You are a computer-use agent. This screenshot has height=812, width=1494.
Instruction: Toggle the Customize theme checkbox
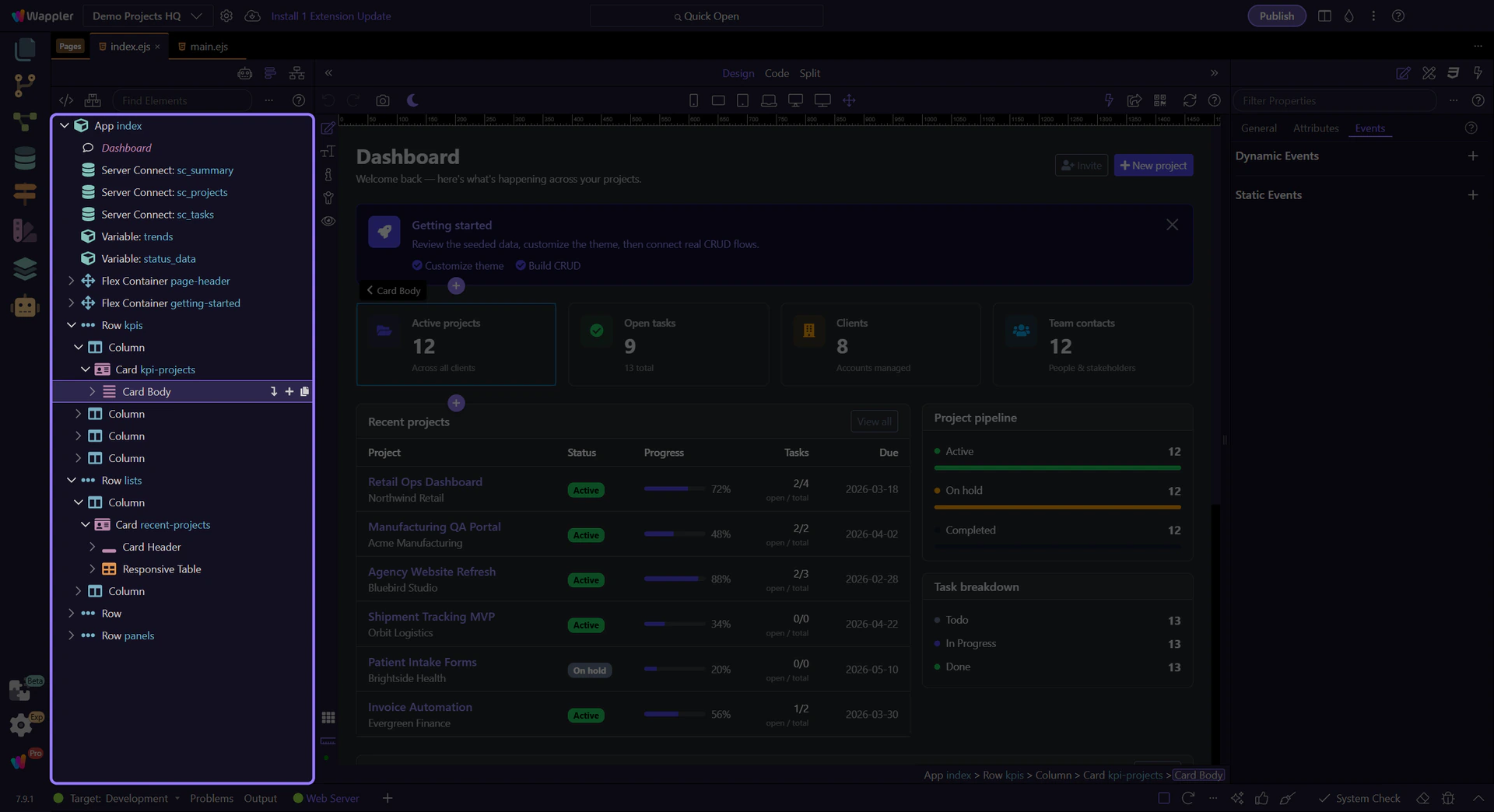pos(417,265)
